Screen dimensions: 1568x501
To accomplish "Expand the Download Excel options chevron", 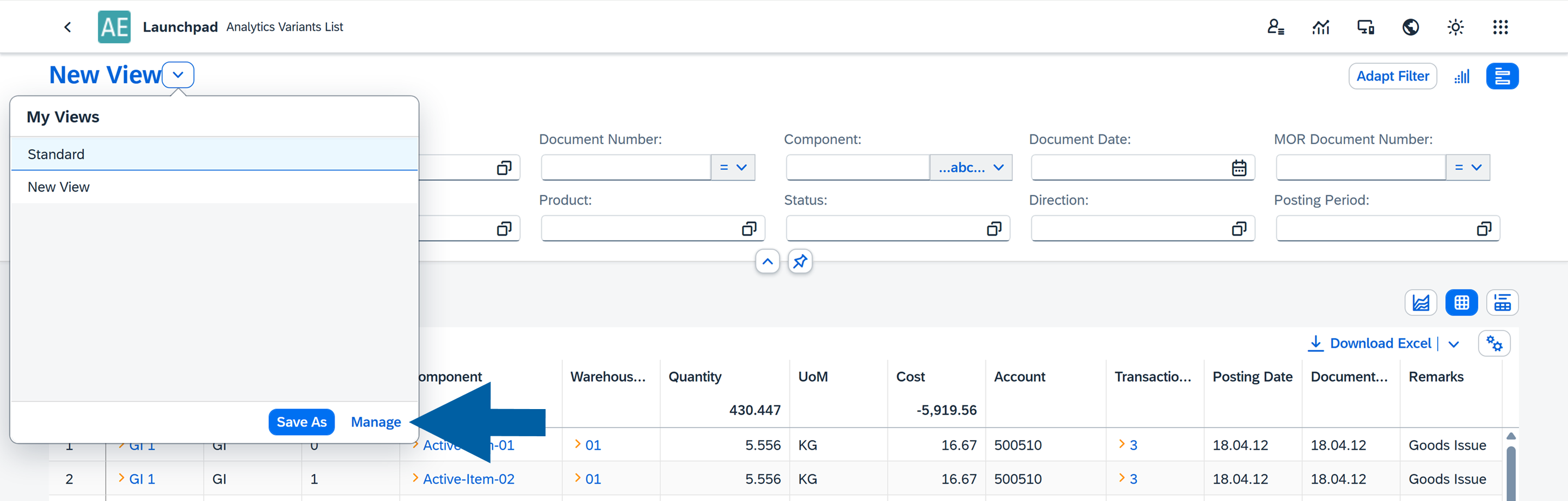I will tap(1455, 344).
